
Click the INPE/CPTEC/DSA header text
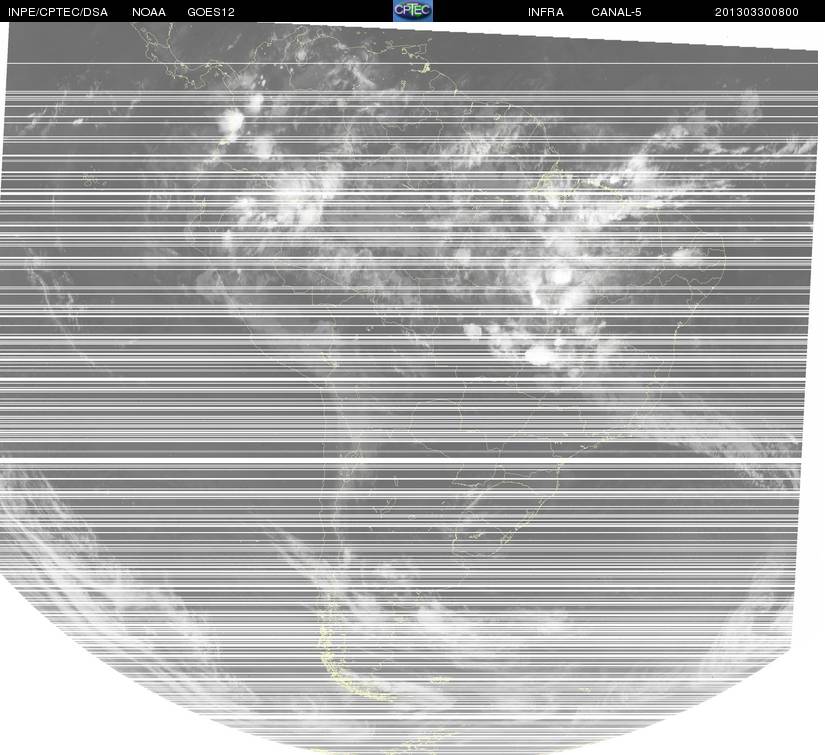click(58, 12)
